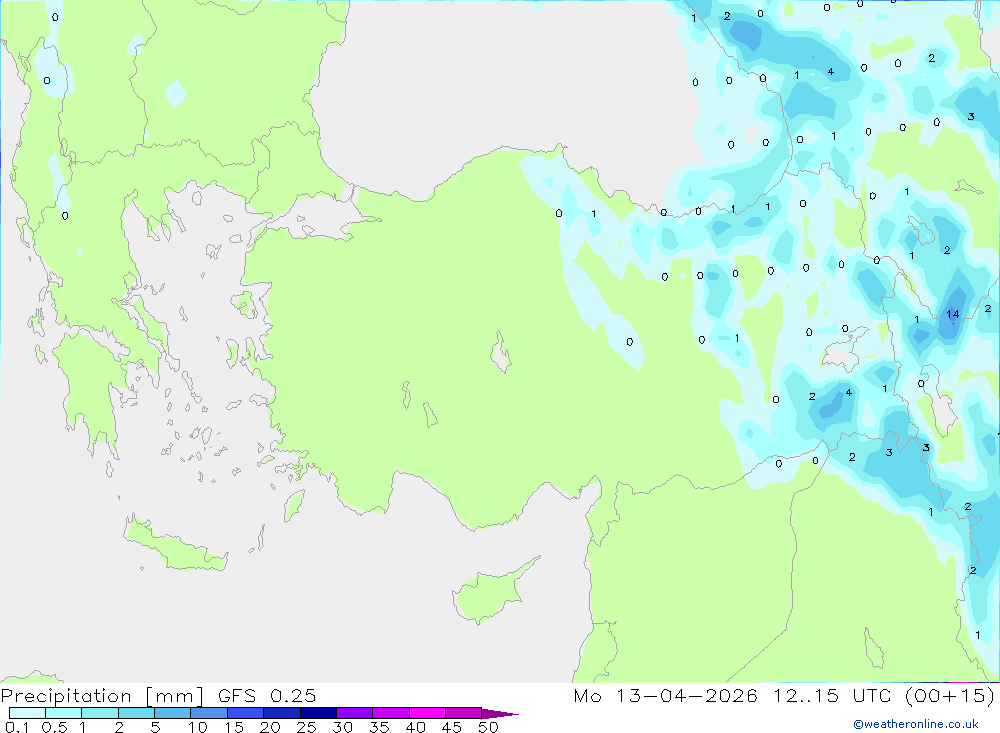Click the island of Crete on map
The image size is (1000, 733).
(x=175, y=545)
